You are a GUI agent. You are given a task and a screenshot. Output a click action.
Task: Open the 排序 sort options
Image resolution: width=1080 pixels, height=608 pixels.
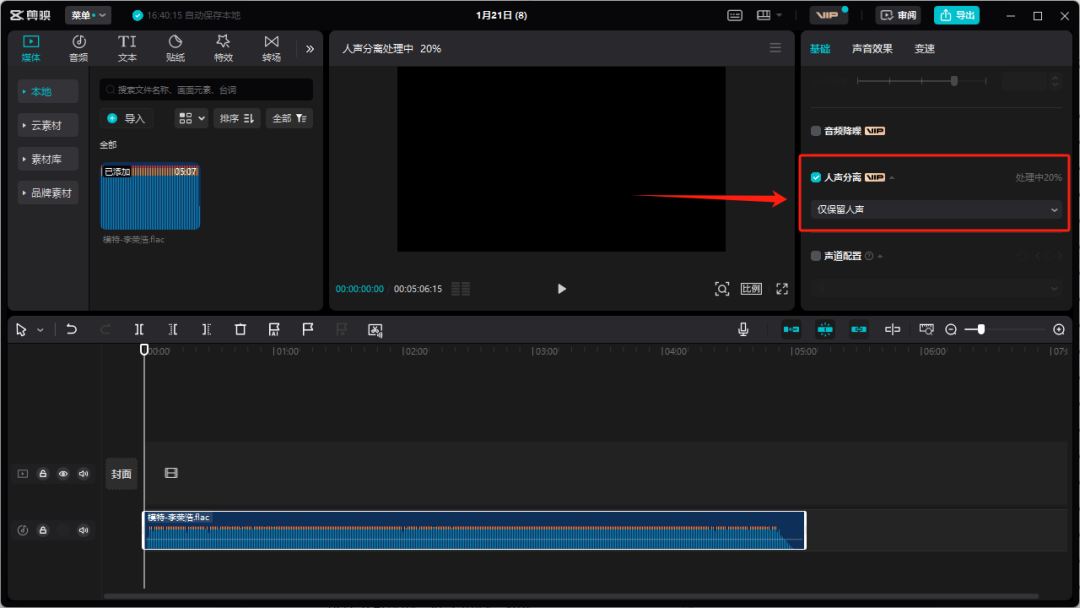coord(237,118)
